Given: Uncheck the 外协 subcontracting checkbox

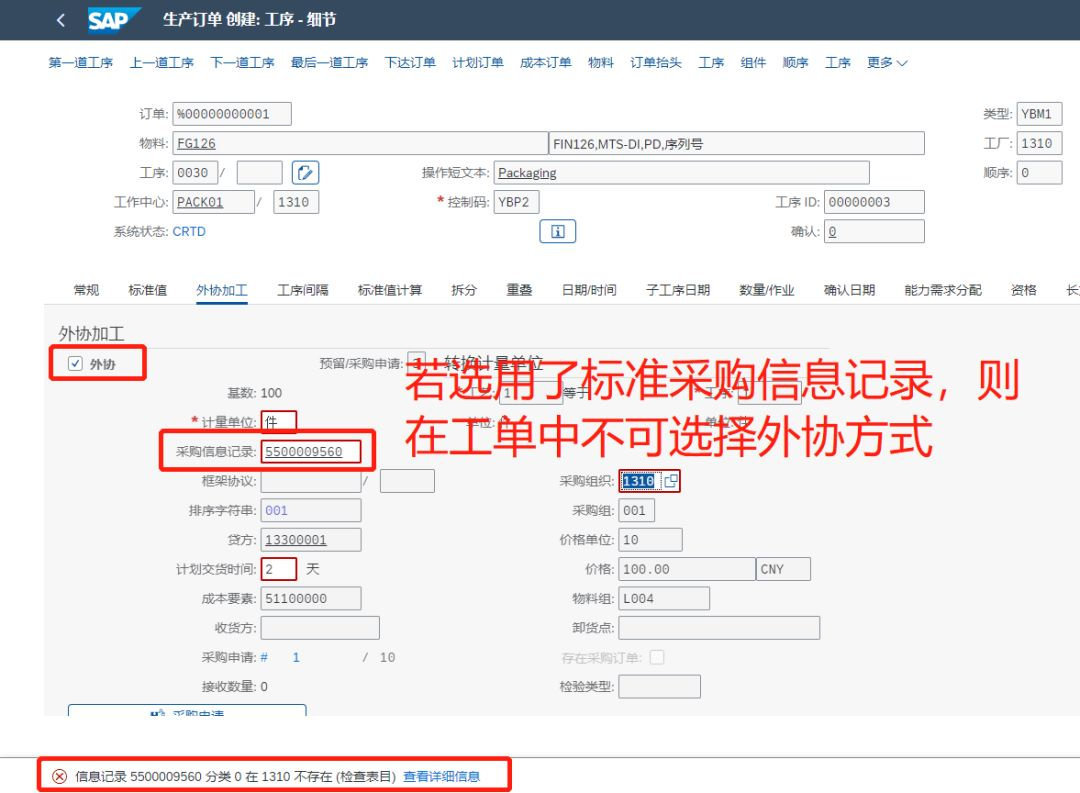Looking at the screenshot, I should [x=75, y=364].
